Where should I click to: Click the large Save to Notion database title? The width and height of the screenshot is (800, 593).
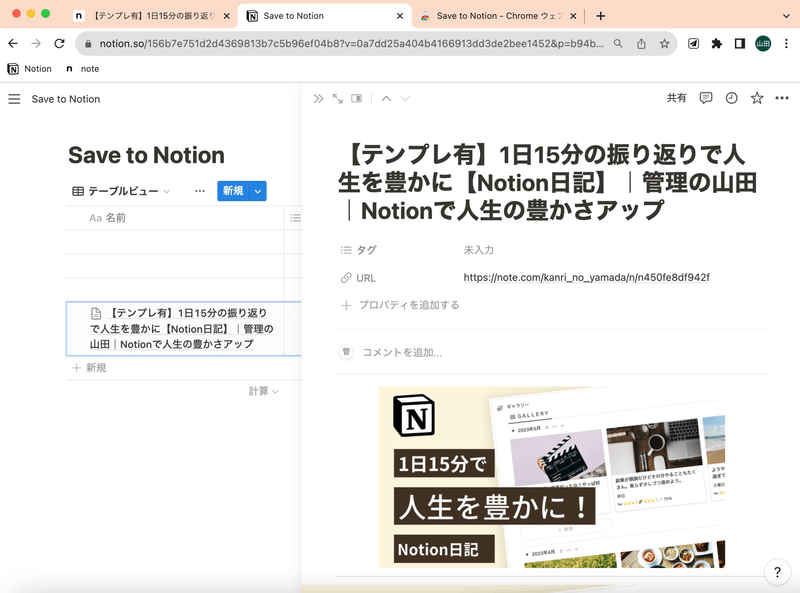(x=146, y=155)
